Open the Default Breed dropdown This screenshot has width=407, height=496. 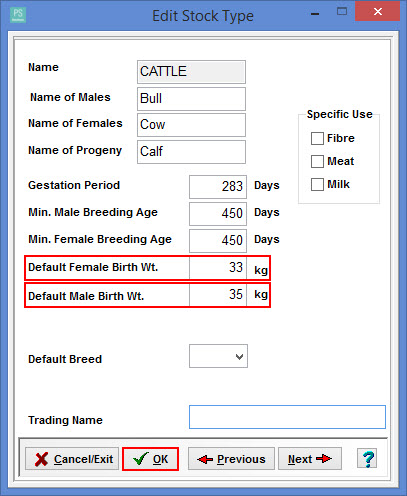tap(218, 356)
